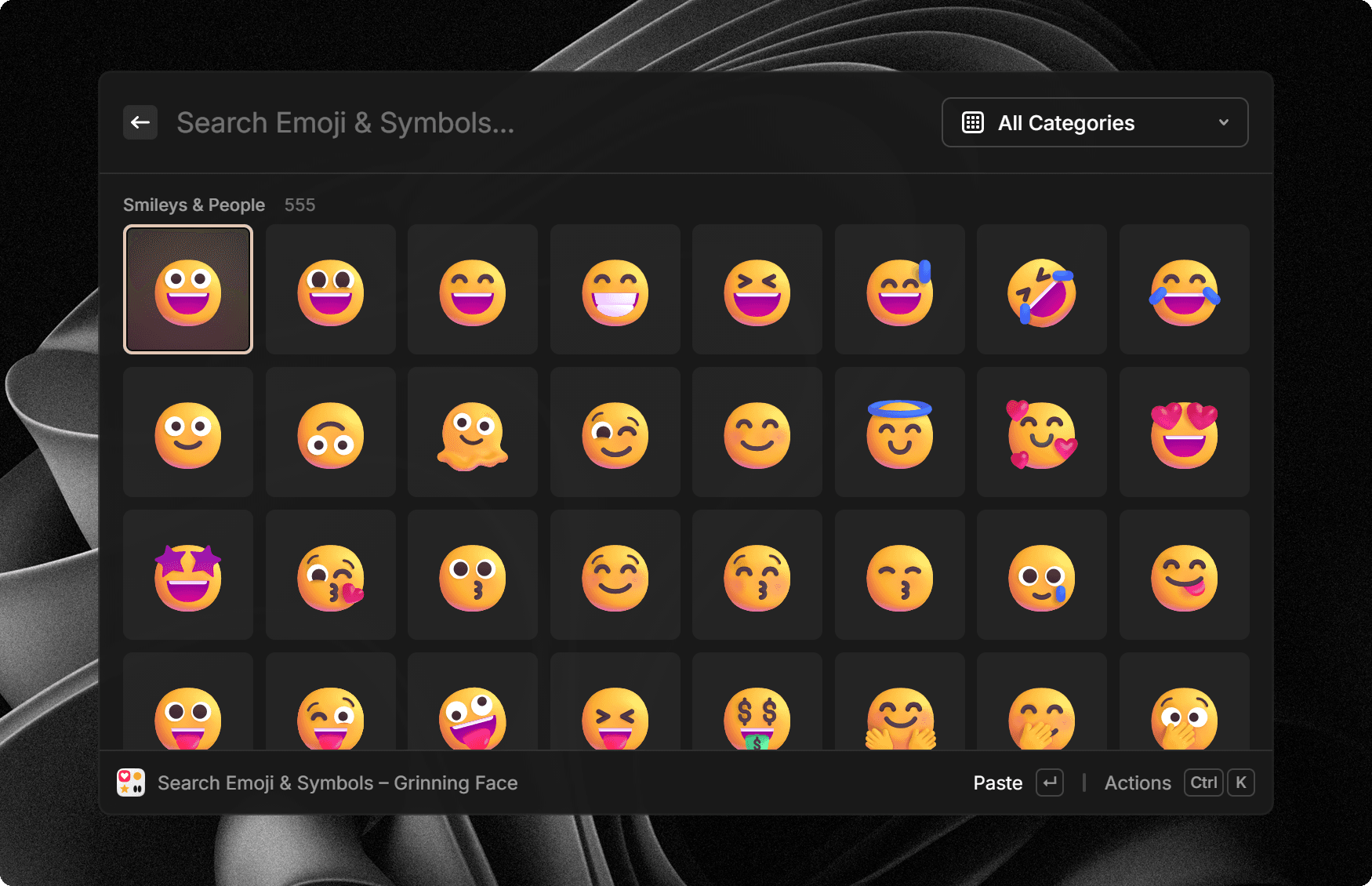Select the hugging face emoji
Viewport: 1372px width, 886px height.
point(899,716)
